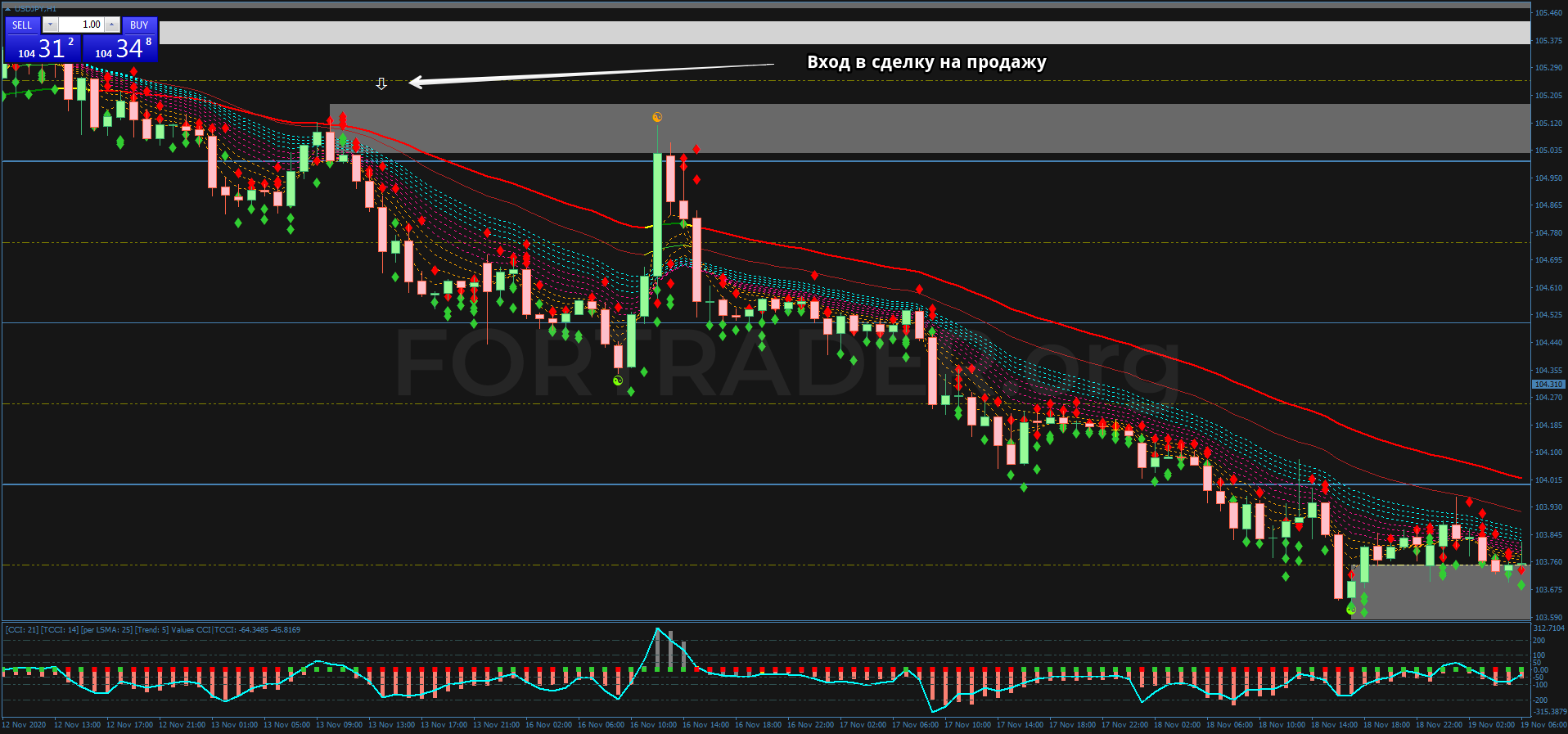Select the 1.00 volume input field

81,25
